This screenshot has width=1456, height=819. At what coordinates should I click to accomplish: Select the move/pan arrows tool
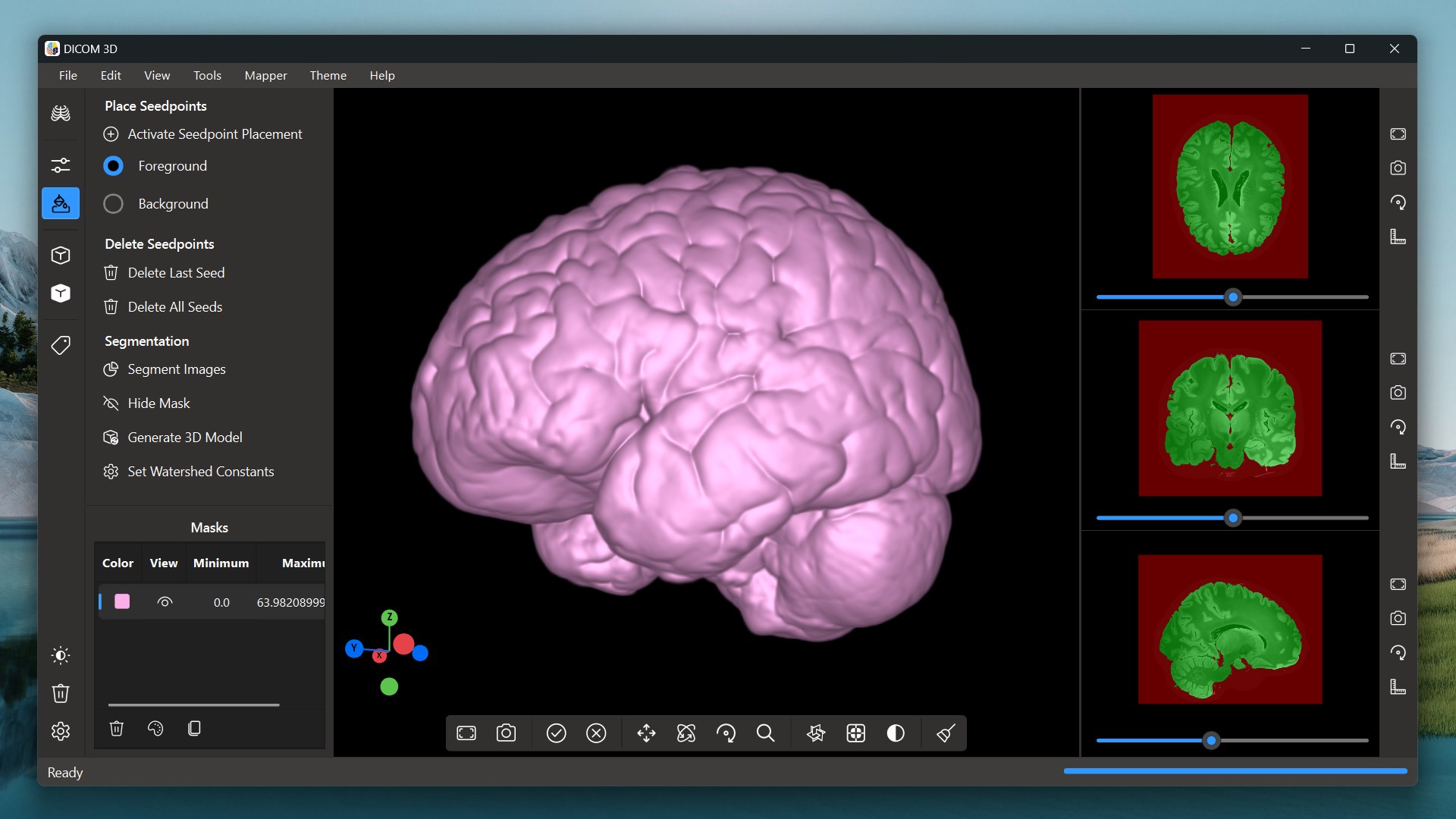click(646, 733)
